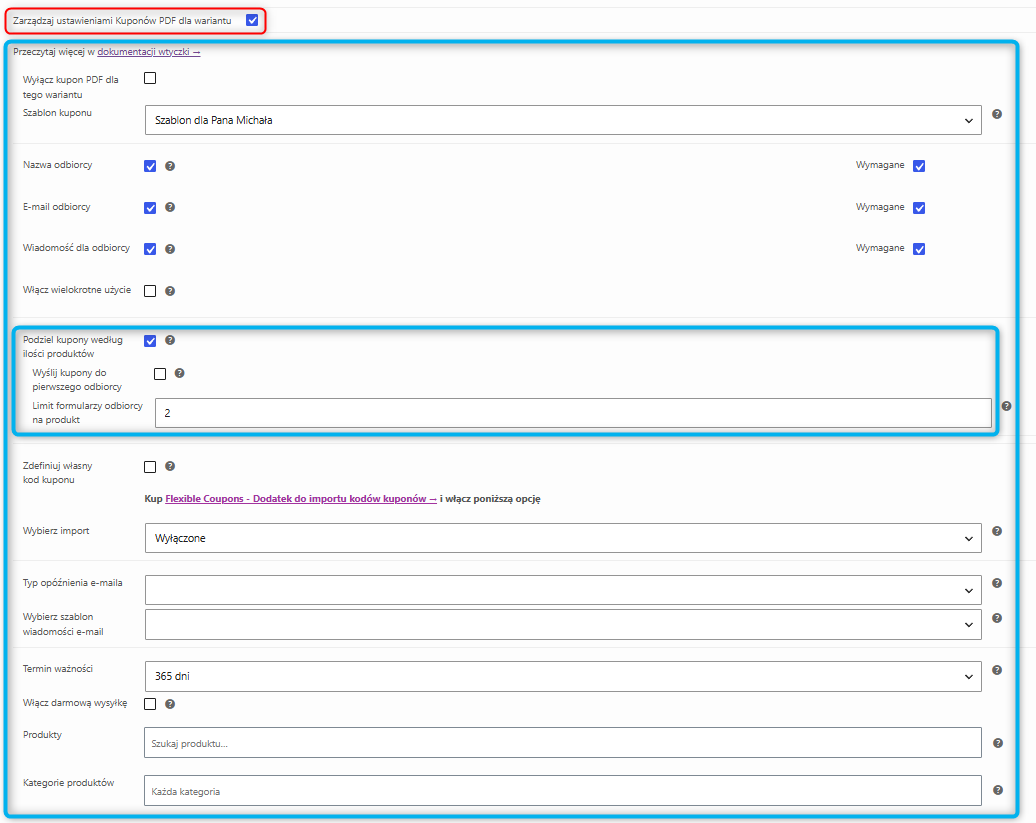
Task: Open Szablon kuponu dropdown
Action: click(563, 120)
